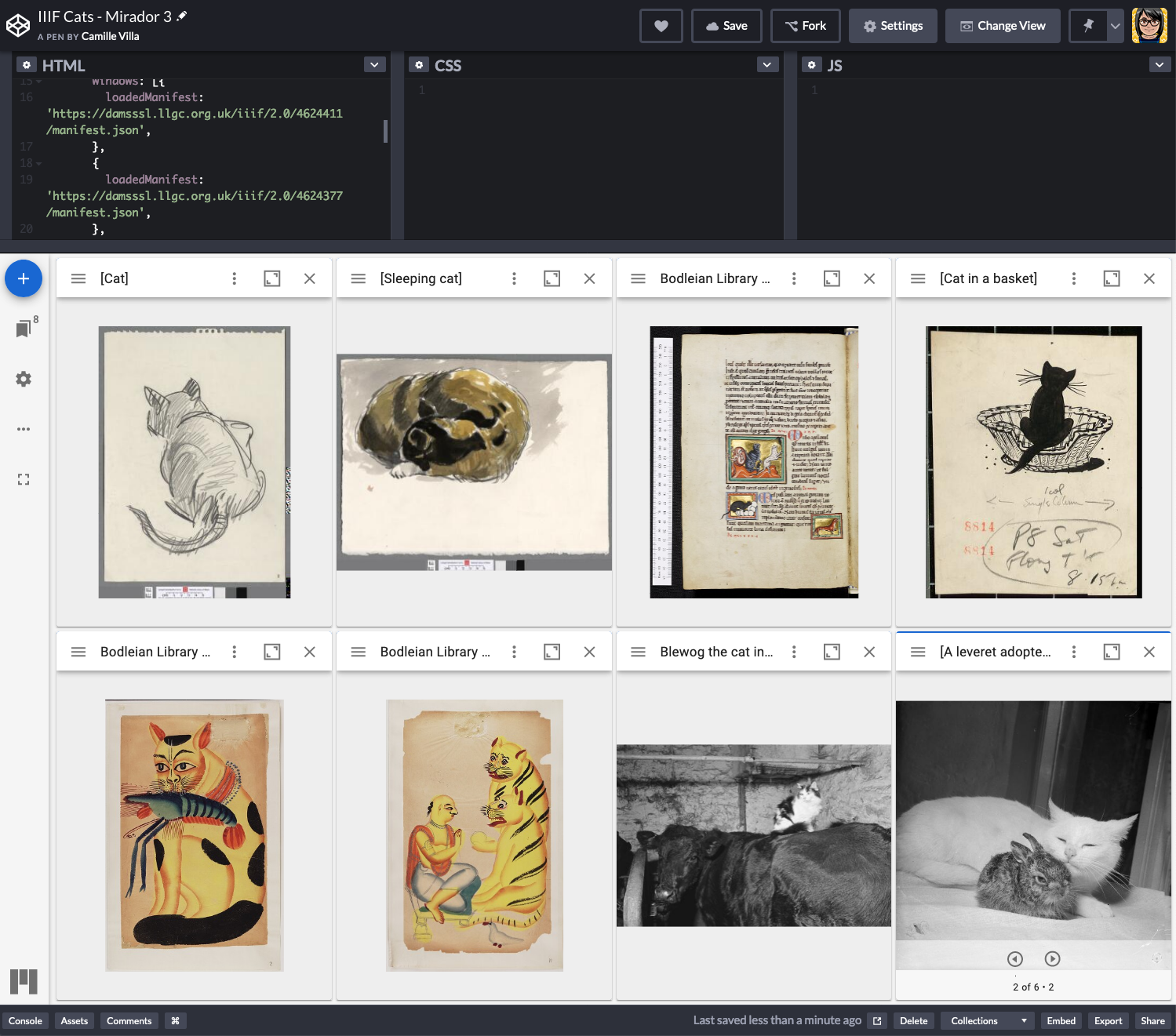The width and height of the screenshot is (1176, 1036).
Task: Click the CodePen logo icon
Action: 18,26
